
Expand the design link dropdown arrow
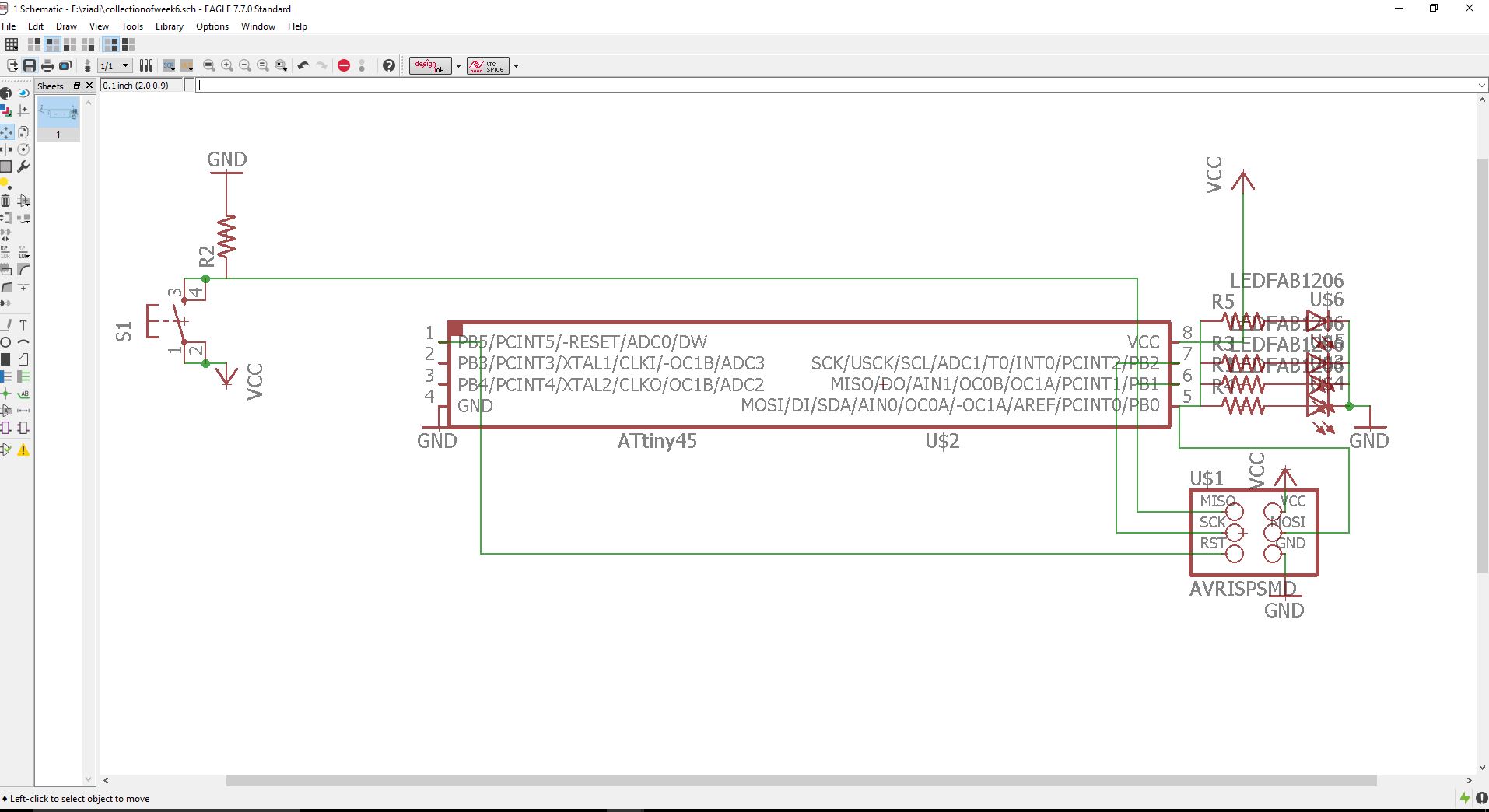[458, 66]
